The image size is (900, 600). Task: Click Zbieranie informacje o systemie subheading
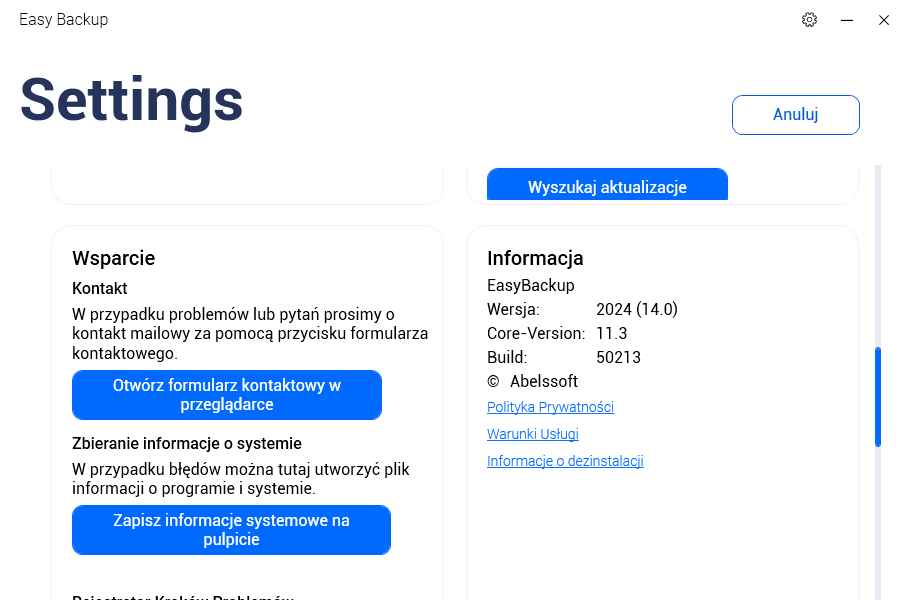(x=187, y=443)
